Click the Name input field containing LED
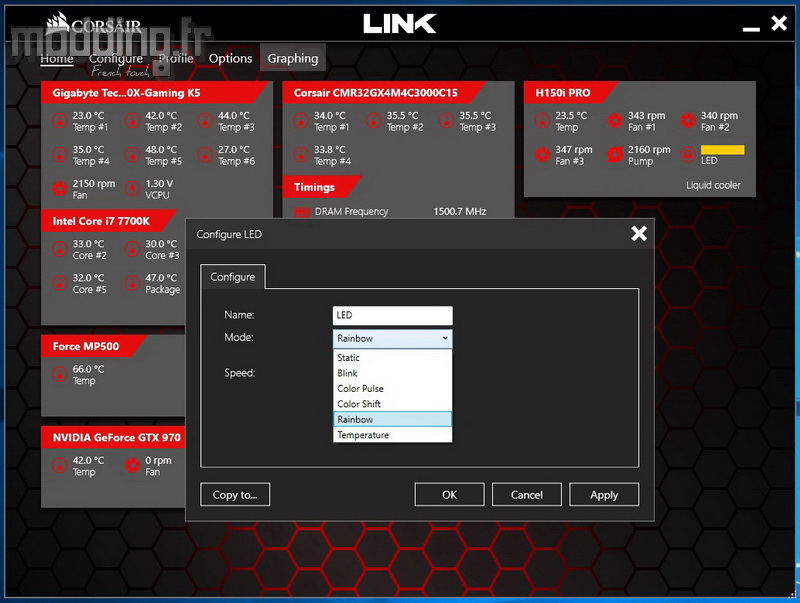The height and width of the screenshot is (603, 800). [x=392, y=315]
